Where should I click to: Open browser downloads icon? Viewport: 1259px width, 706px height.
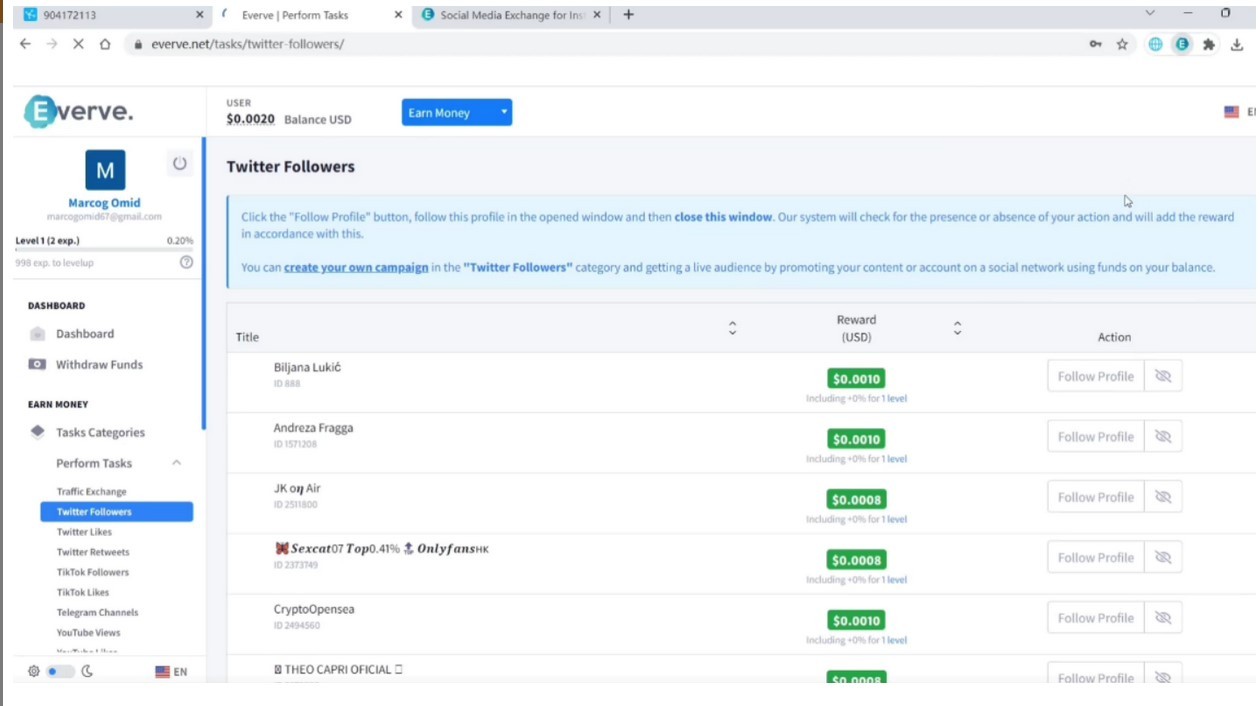click(x=1237, y=44)
